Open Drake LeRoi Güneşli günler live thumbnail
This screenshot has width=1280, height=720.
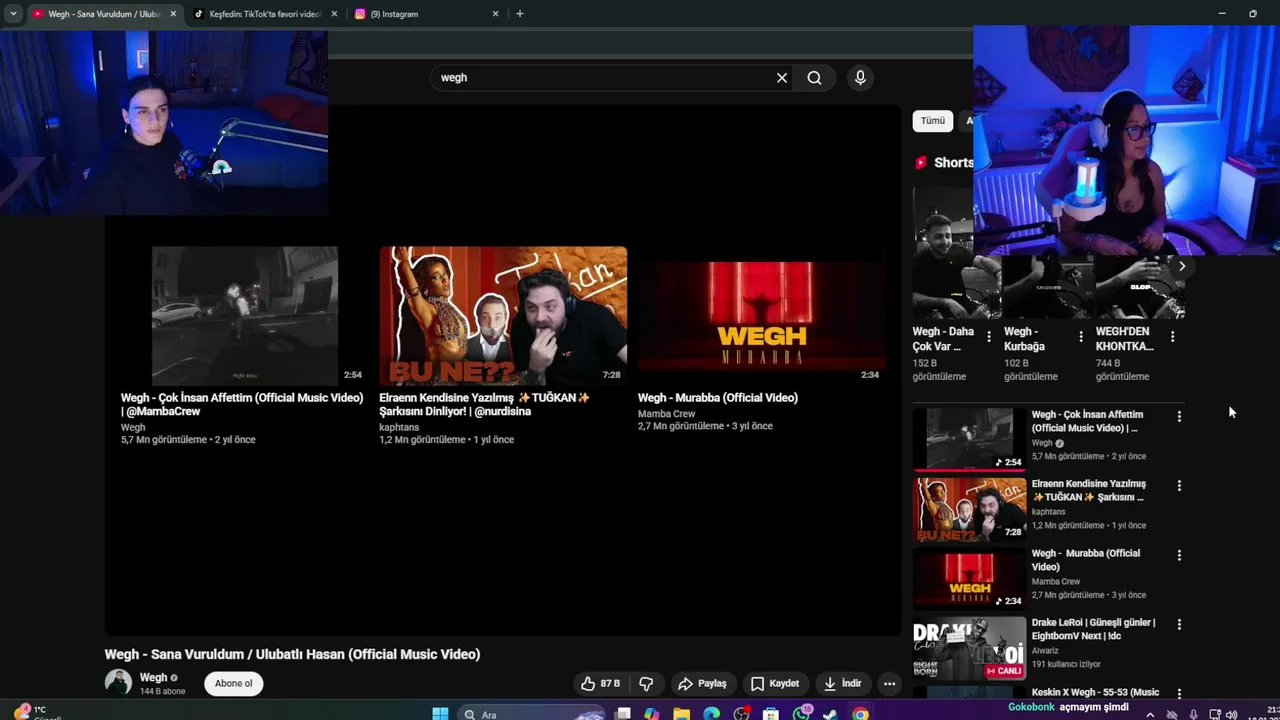(969, 648)
